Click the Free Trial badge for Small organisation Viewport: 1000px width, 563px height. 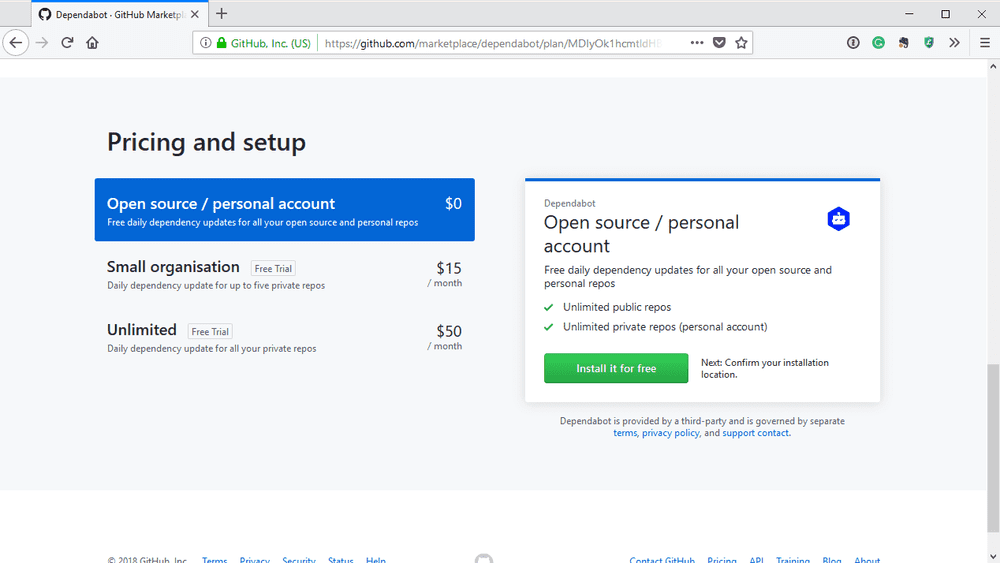click(x=273, y=268)
